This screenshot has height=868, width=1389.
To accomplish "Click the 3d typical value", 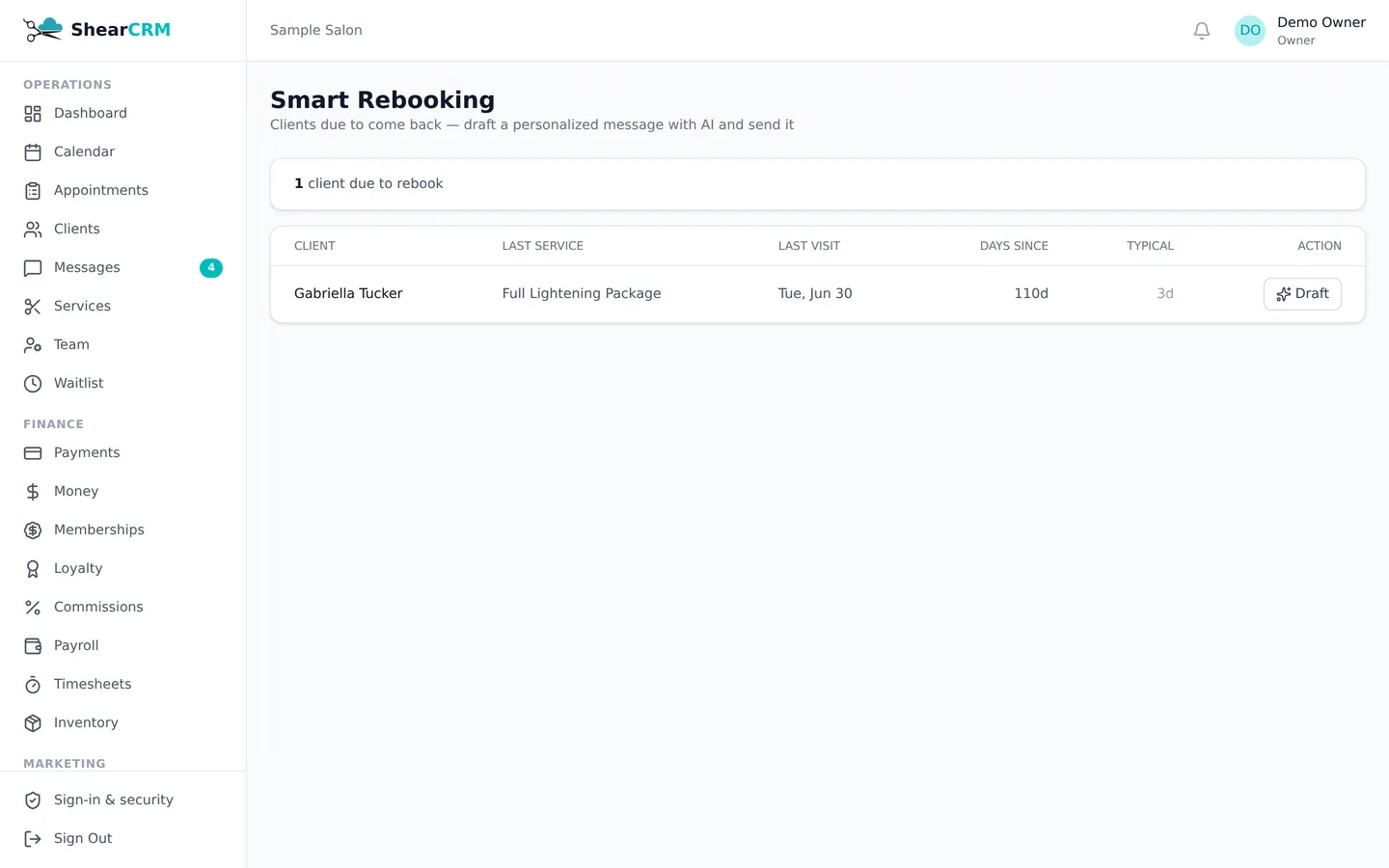I will [1165, 293].
